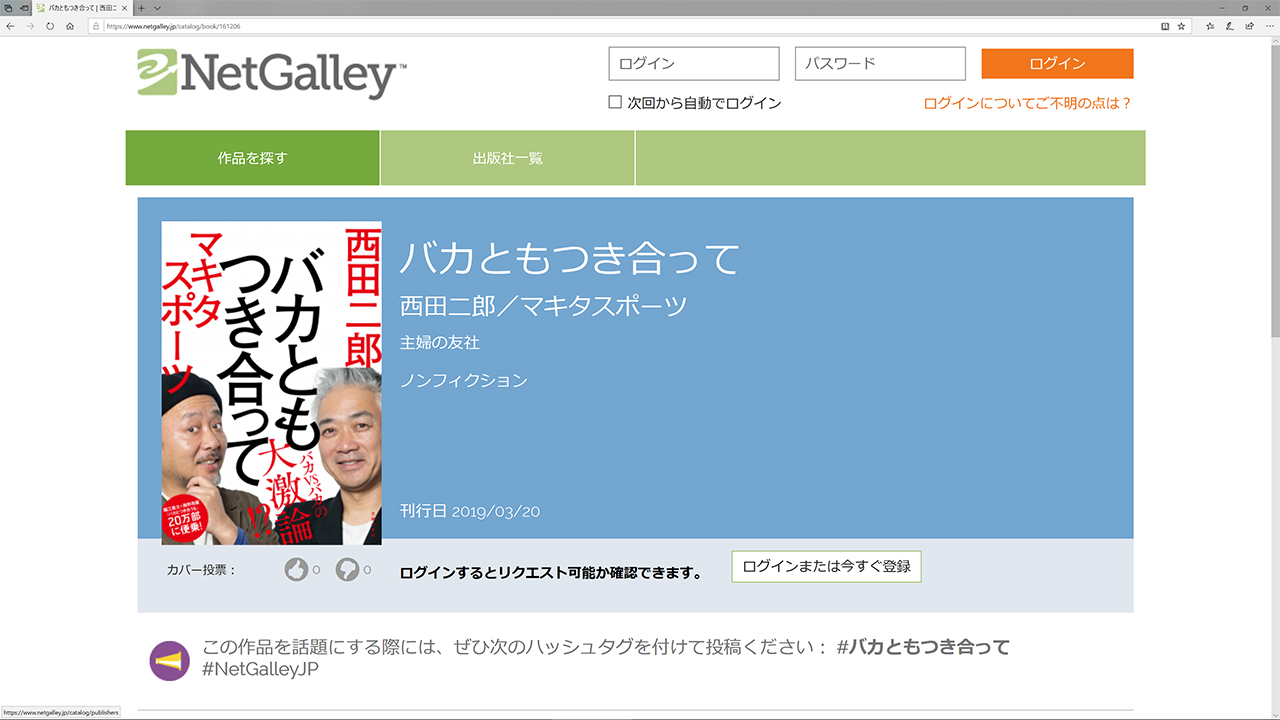Click the tabs you've set aside icon
1280x720 pixels.
point(8,8)
